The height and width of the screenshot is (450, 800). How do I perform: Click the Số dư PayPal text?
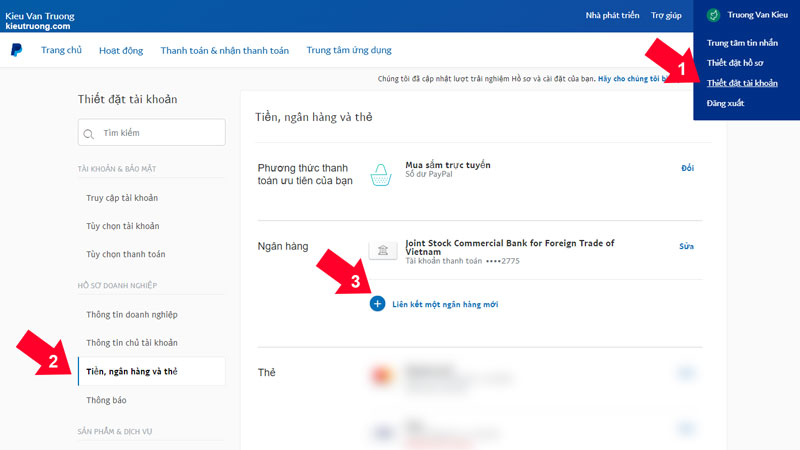pos(429,174)
